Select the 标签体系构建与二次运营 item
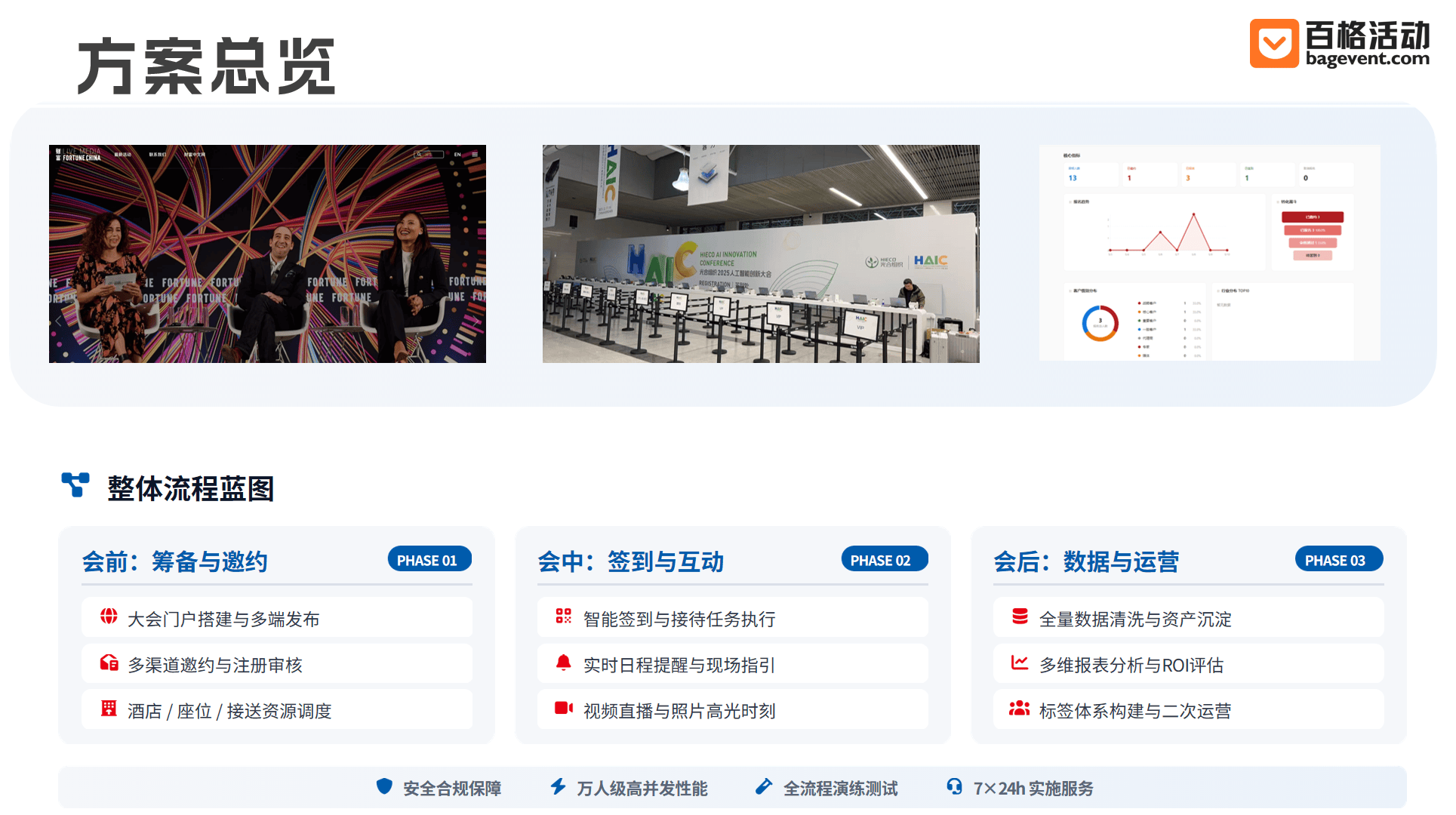The width and height of the screenshot is (1456, 815). point(1189,709)
